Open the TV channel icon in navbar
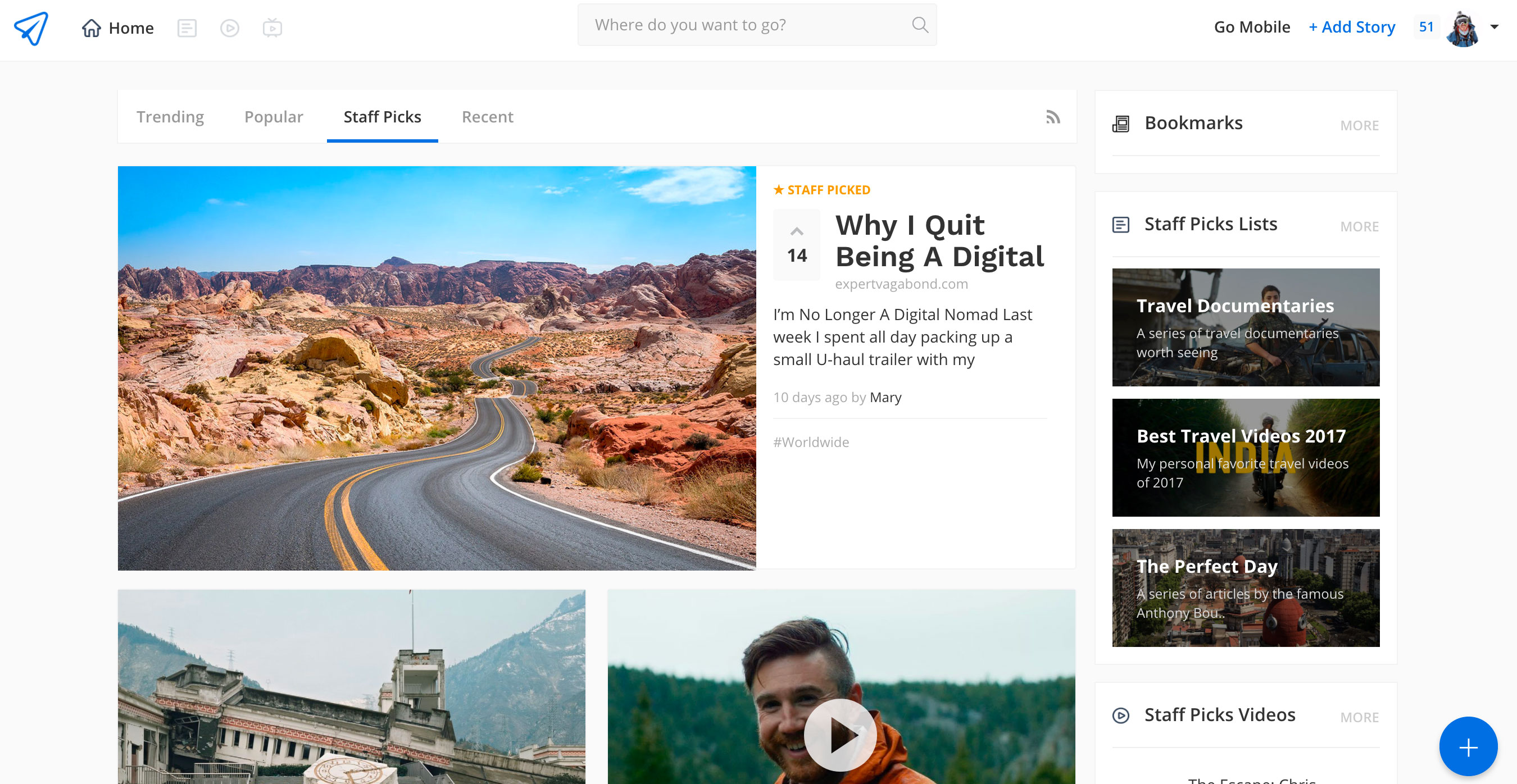Viewport: 1517px width, 784px height. pyautogui.click(x=272, y=28)
